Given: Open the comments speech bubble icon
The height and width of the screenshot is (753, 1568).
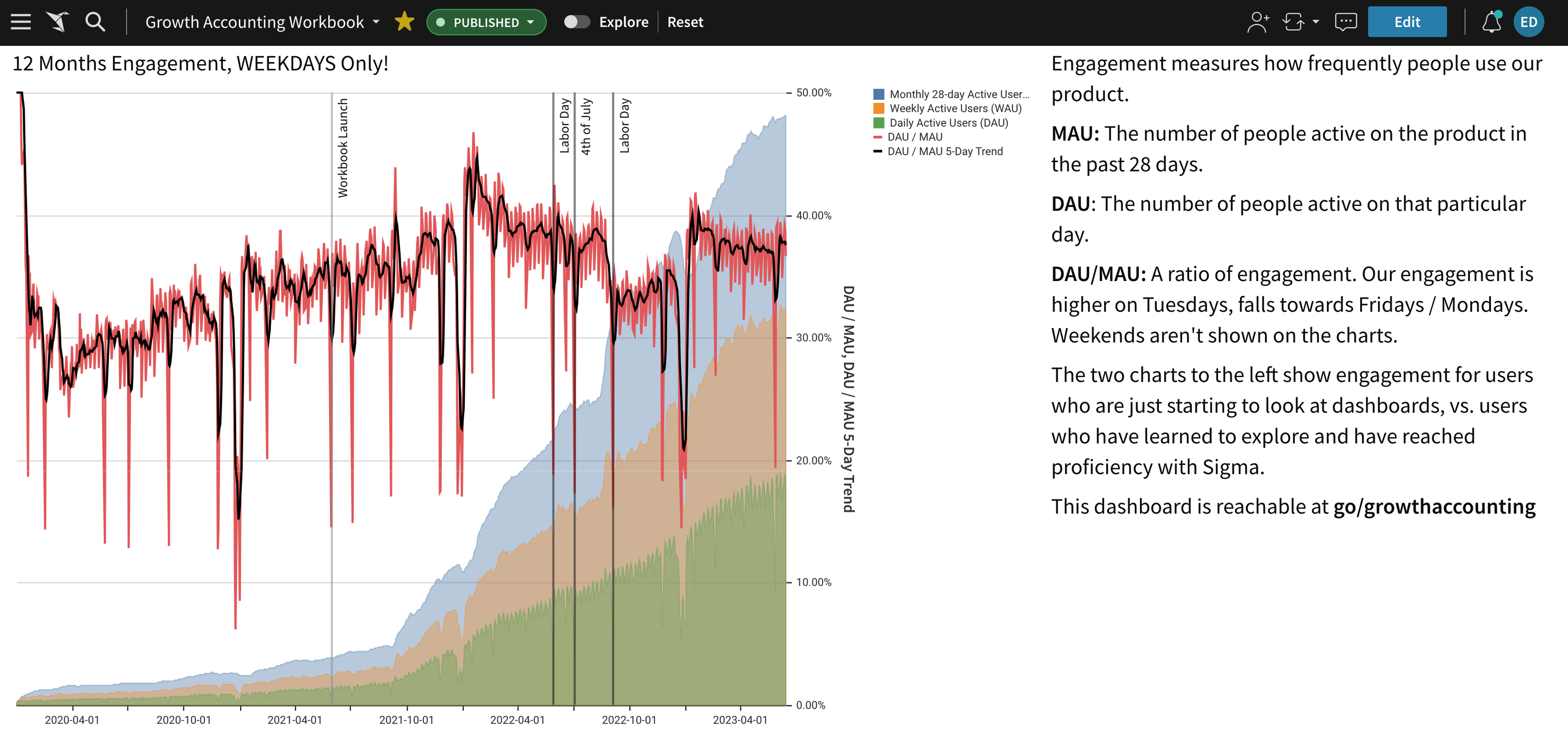Looking at the screenshot, I should [x=1345, y=22].
